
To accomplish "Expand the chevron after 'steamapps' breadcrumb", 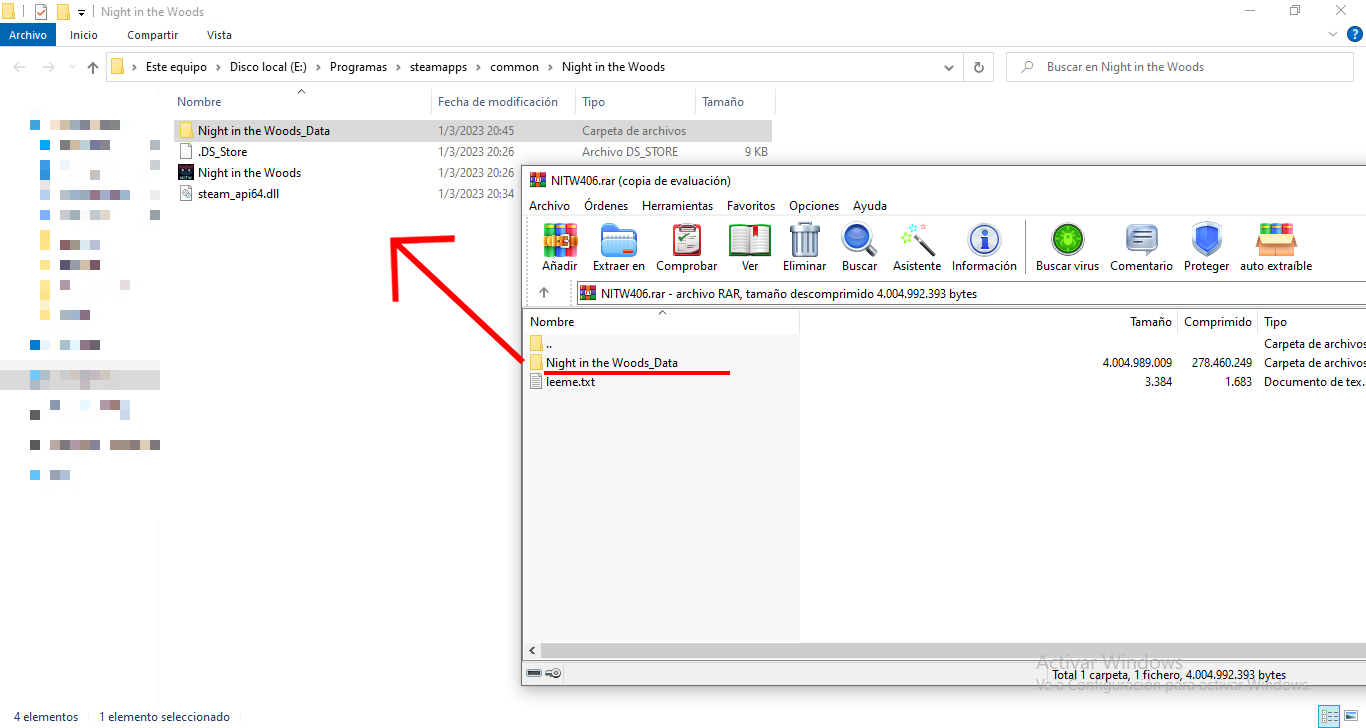I will tap(478, 67).
